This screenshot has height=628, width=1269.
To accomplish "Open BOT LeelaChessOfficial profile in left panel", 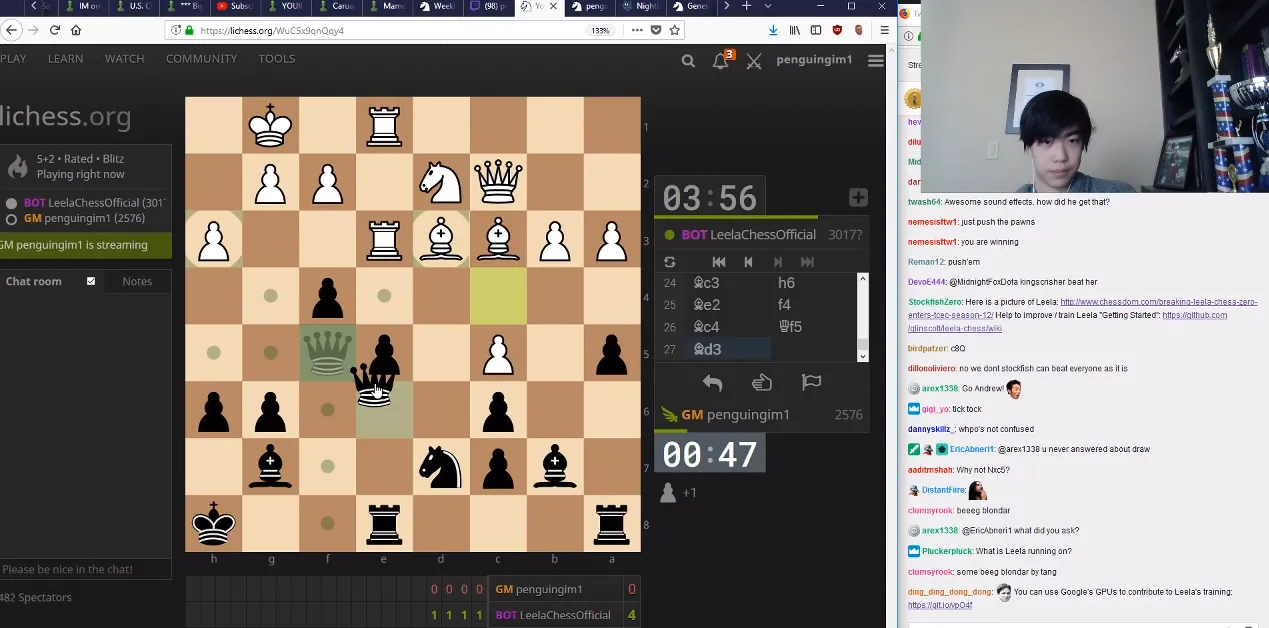I will point(95,203).
